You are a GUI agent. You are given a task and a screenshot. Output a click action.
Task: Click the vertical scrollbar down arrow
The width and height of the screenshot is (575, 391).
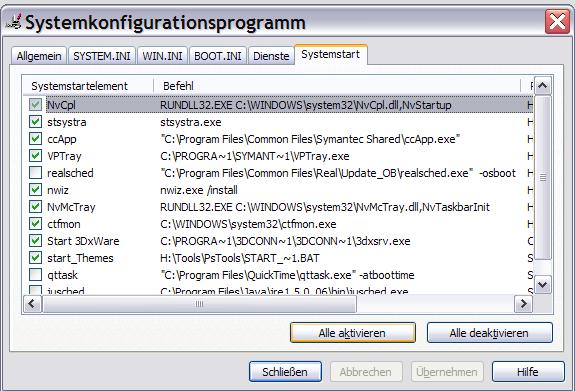(x=542, y=285)
